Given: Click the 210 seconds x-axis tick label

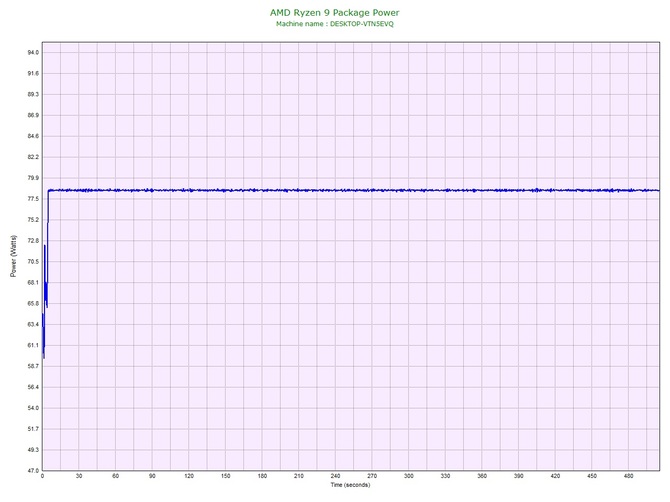Looking at the screenshot, I should click(299, 476).
